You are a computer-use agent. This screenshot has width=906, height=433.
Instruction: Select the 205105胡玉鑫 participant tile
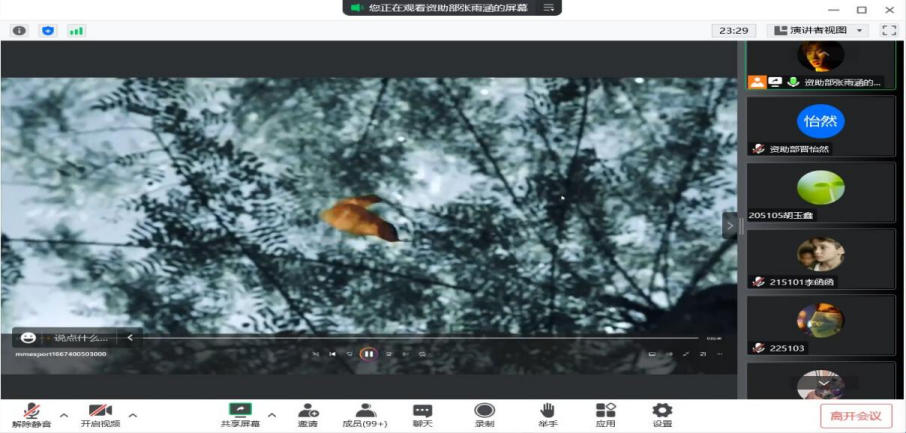pos(821,192)
